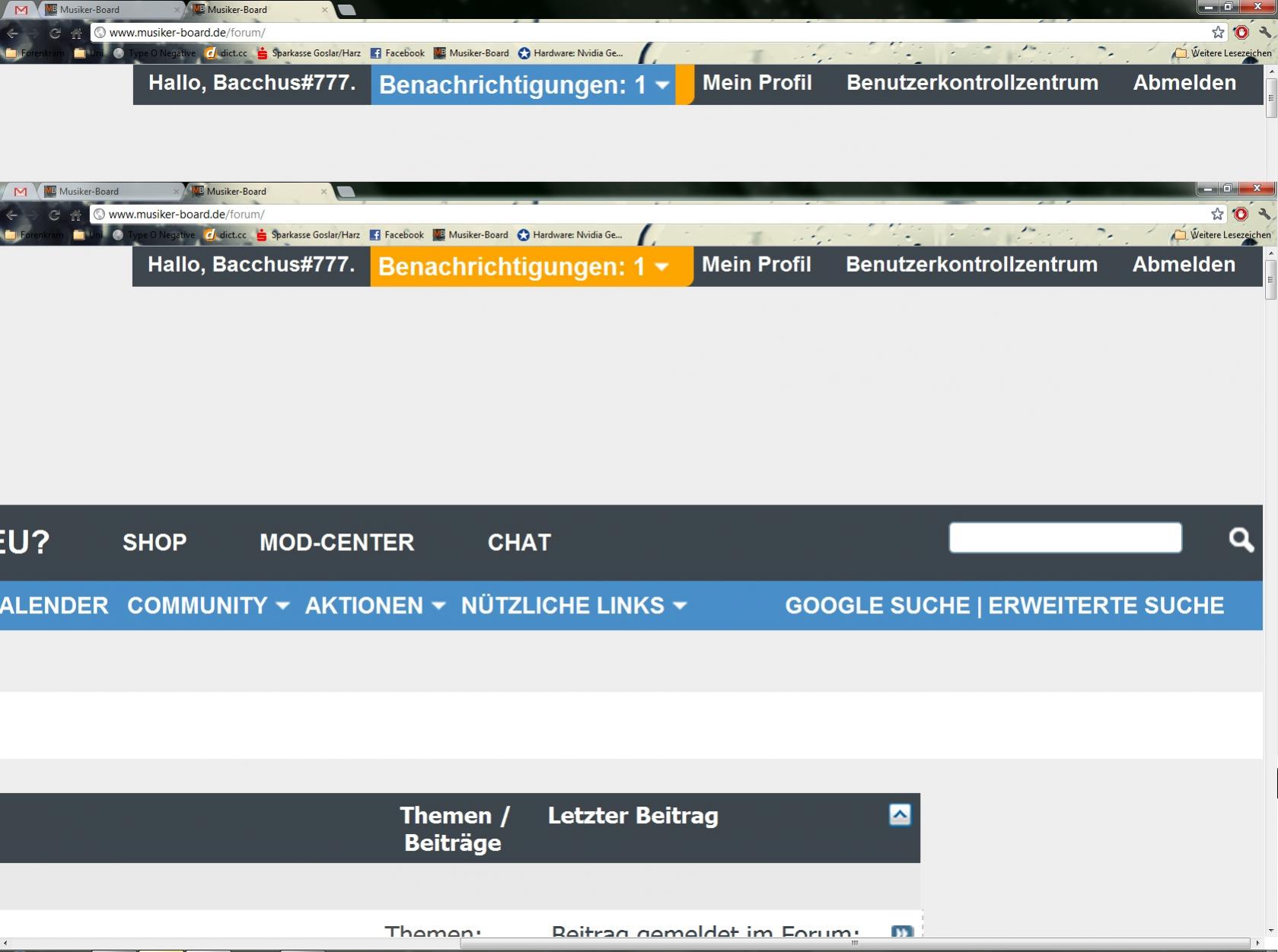Reload the page in the upper browser

click(55, 33)
